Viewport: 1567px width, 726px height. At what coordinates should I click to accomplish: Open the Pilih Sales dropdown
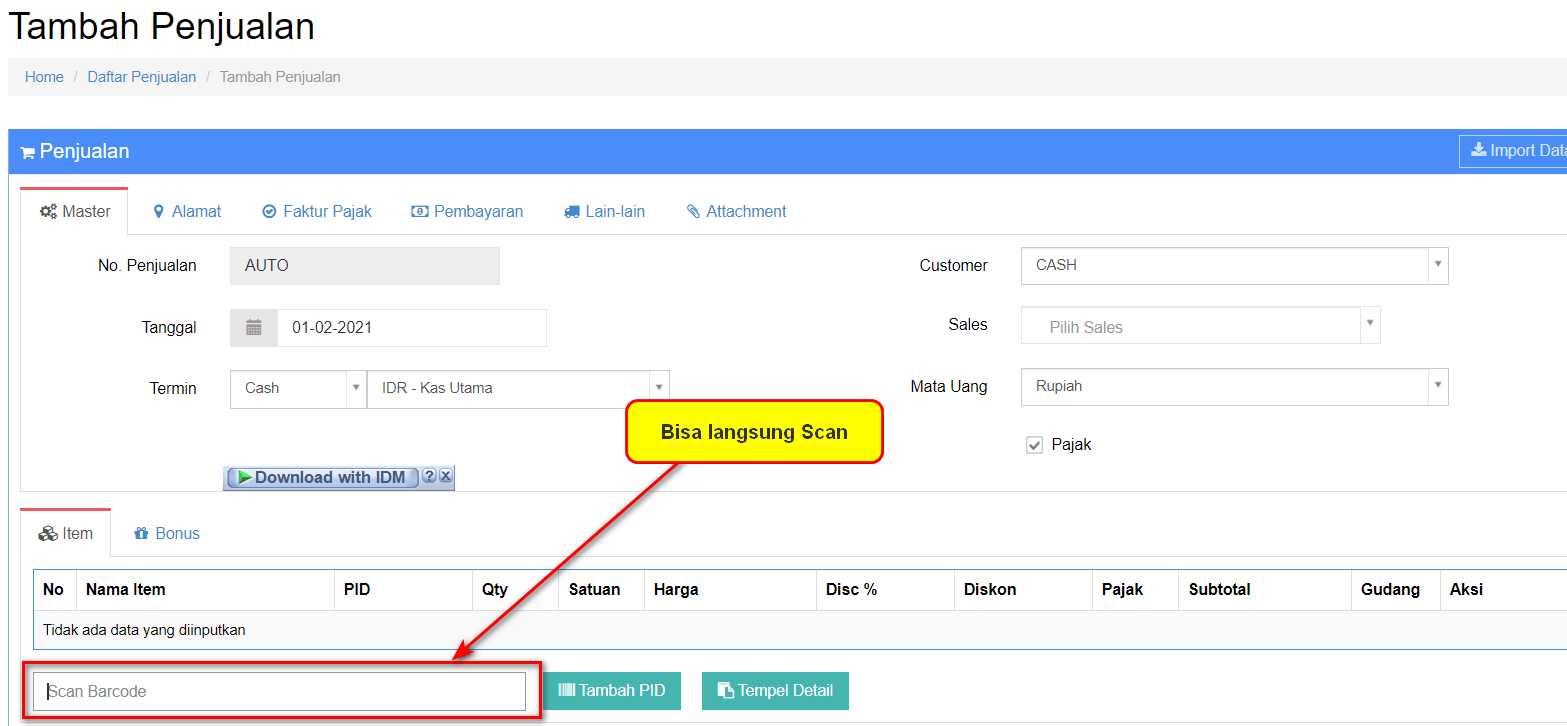coord(1200,326)
